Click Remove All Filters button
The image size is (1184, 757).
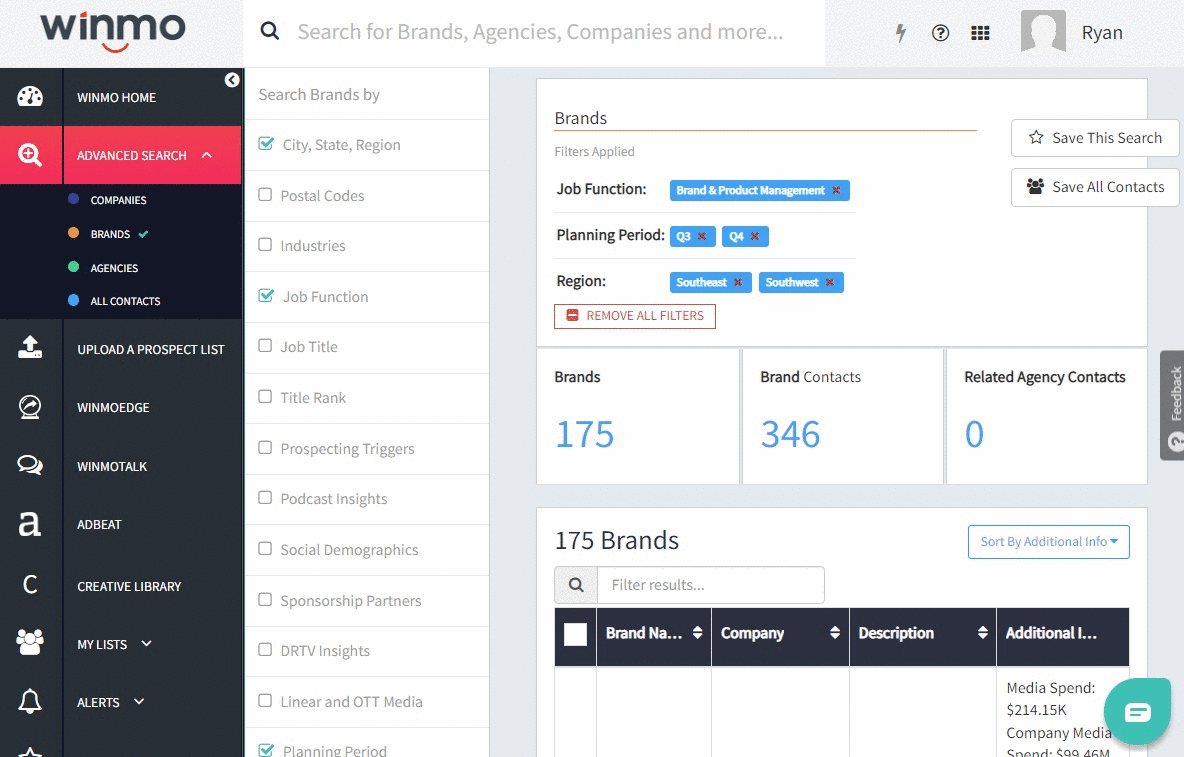pos(635,316)
